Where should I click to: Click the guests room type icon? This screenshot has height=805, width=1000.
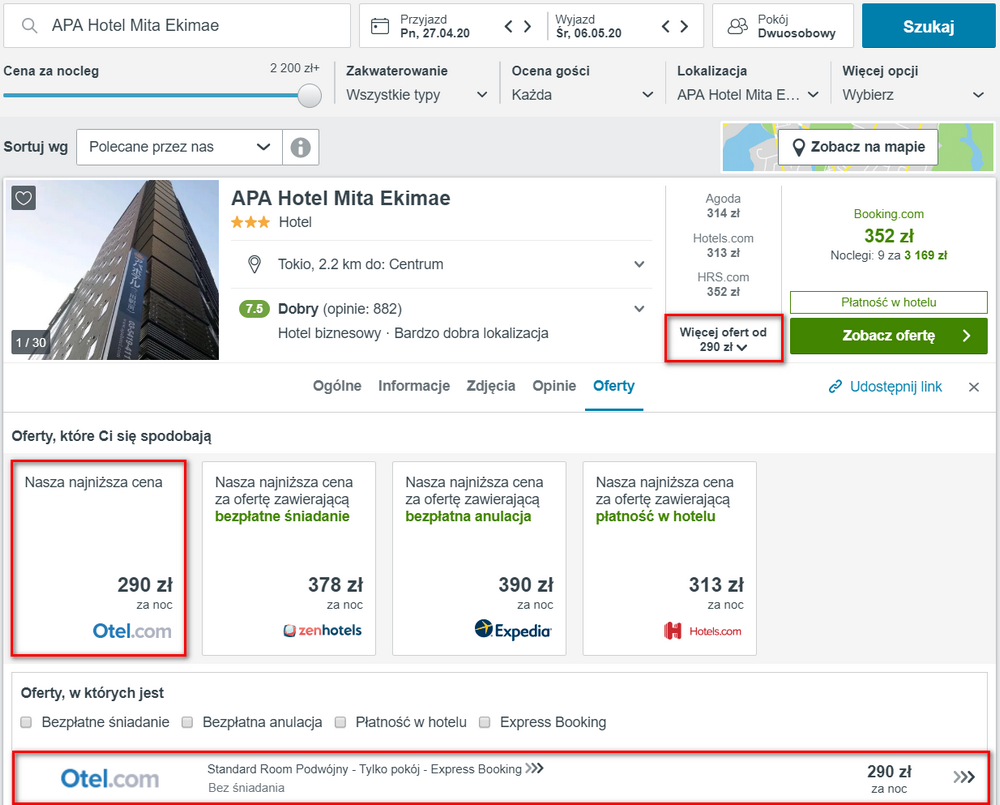coord(738,26)
